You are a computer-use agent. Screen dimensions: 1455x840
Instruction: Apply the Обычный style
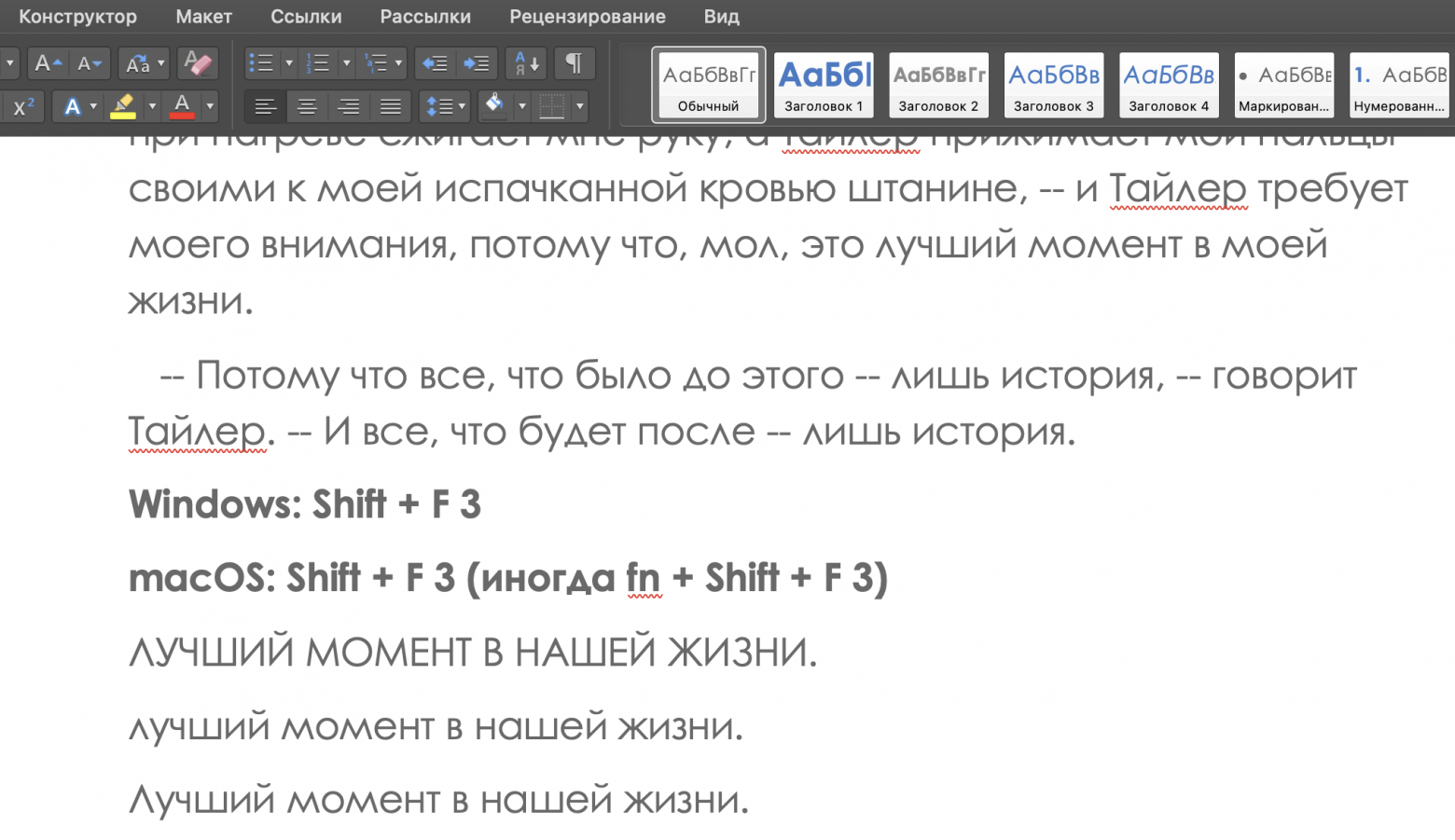(708, 85)
